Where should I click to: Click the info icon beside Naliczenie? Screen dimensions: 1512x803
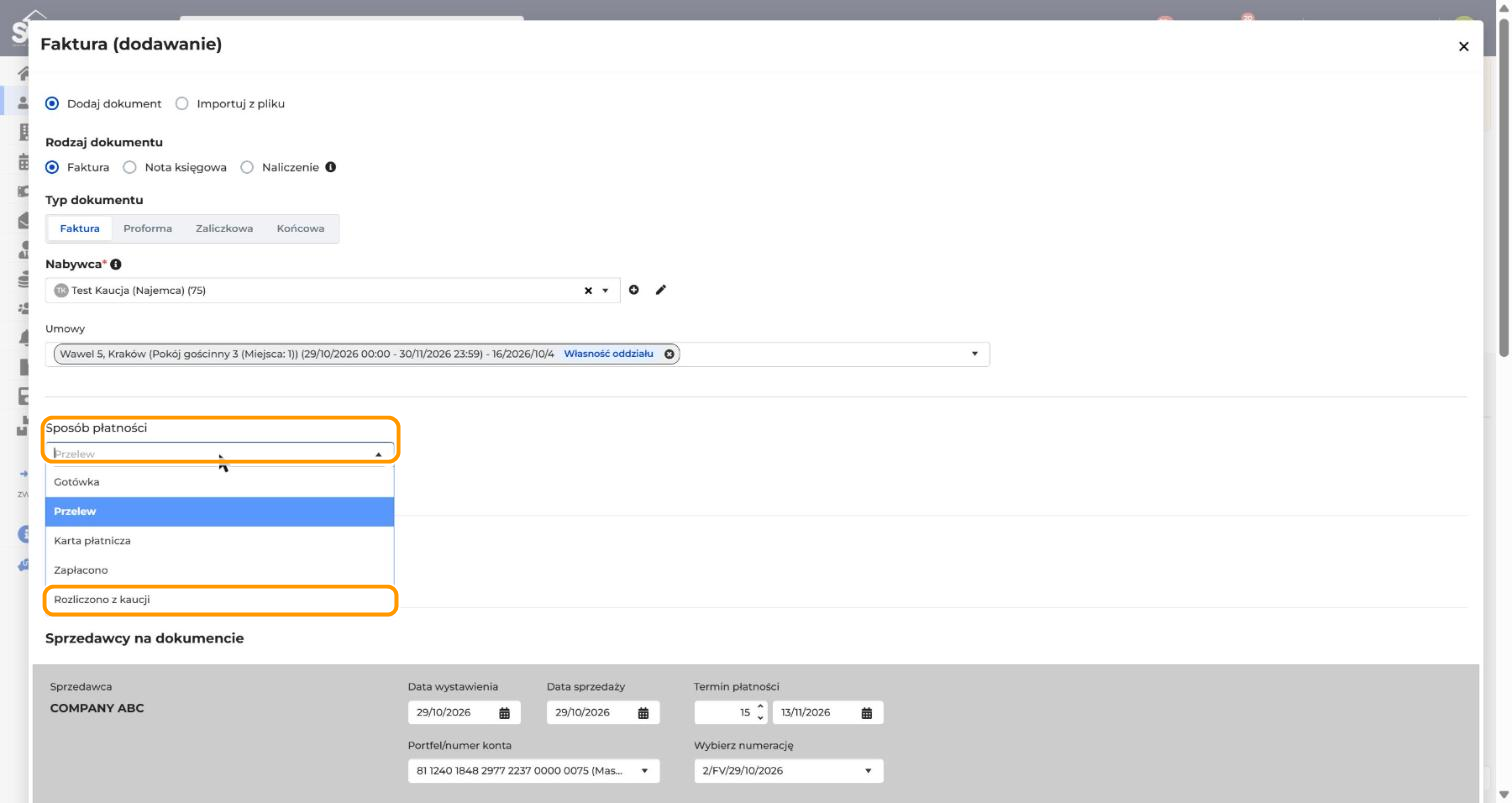pos(331,167)
